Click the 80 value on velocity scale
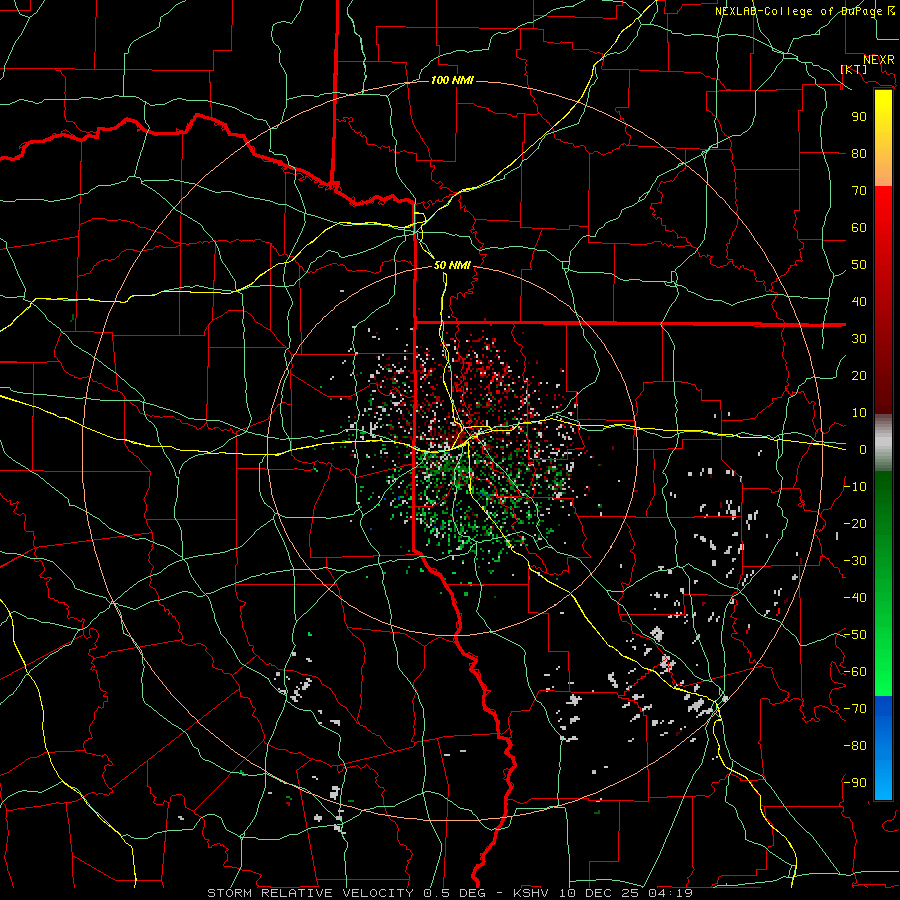 click(859, 153)
